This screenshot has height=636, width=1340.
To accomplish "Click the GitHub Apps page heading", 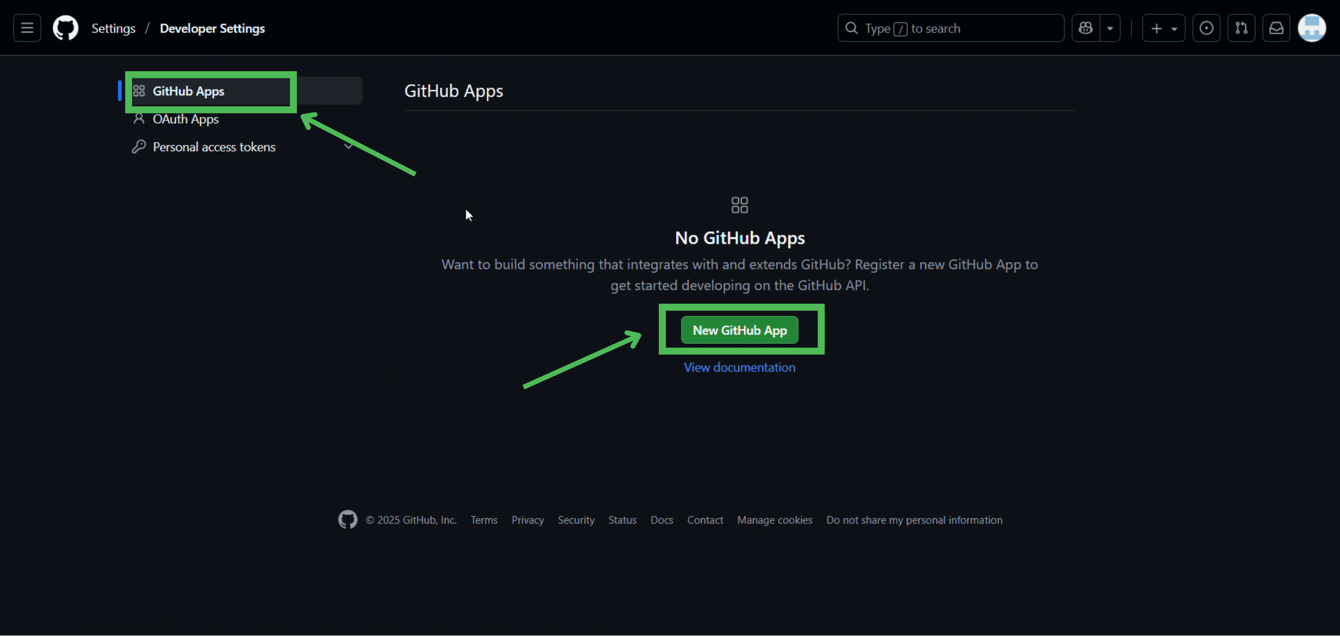I will coord(454,91).
